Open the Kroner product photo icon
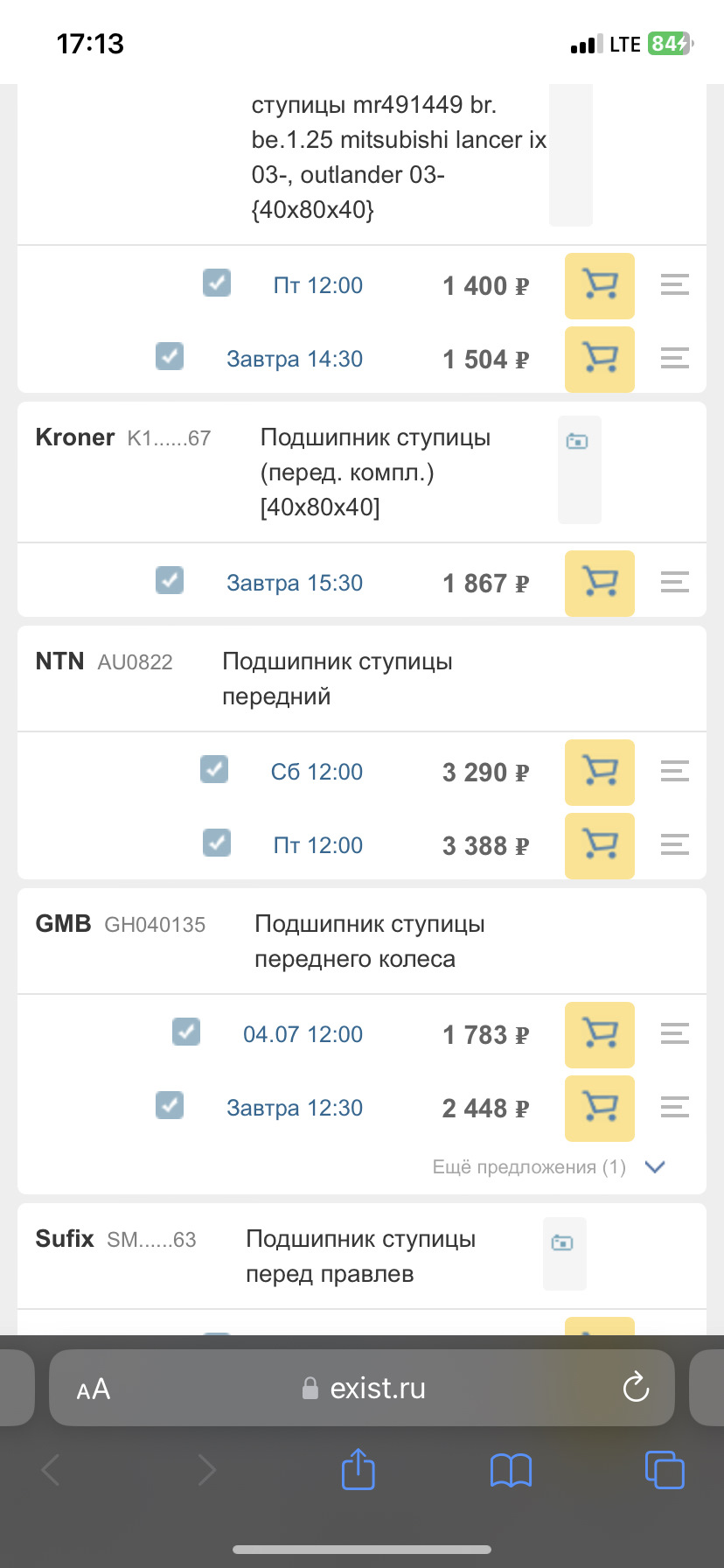Screen dimensions: 724x1568 pos(577,442)
